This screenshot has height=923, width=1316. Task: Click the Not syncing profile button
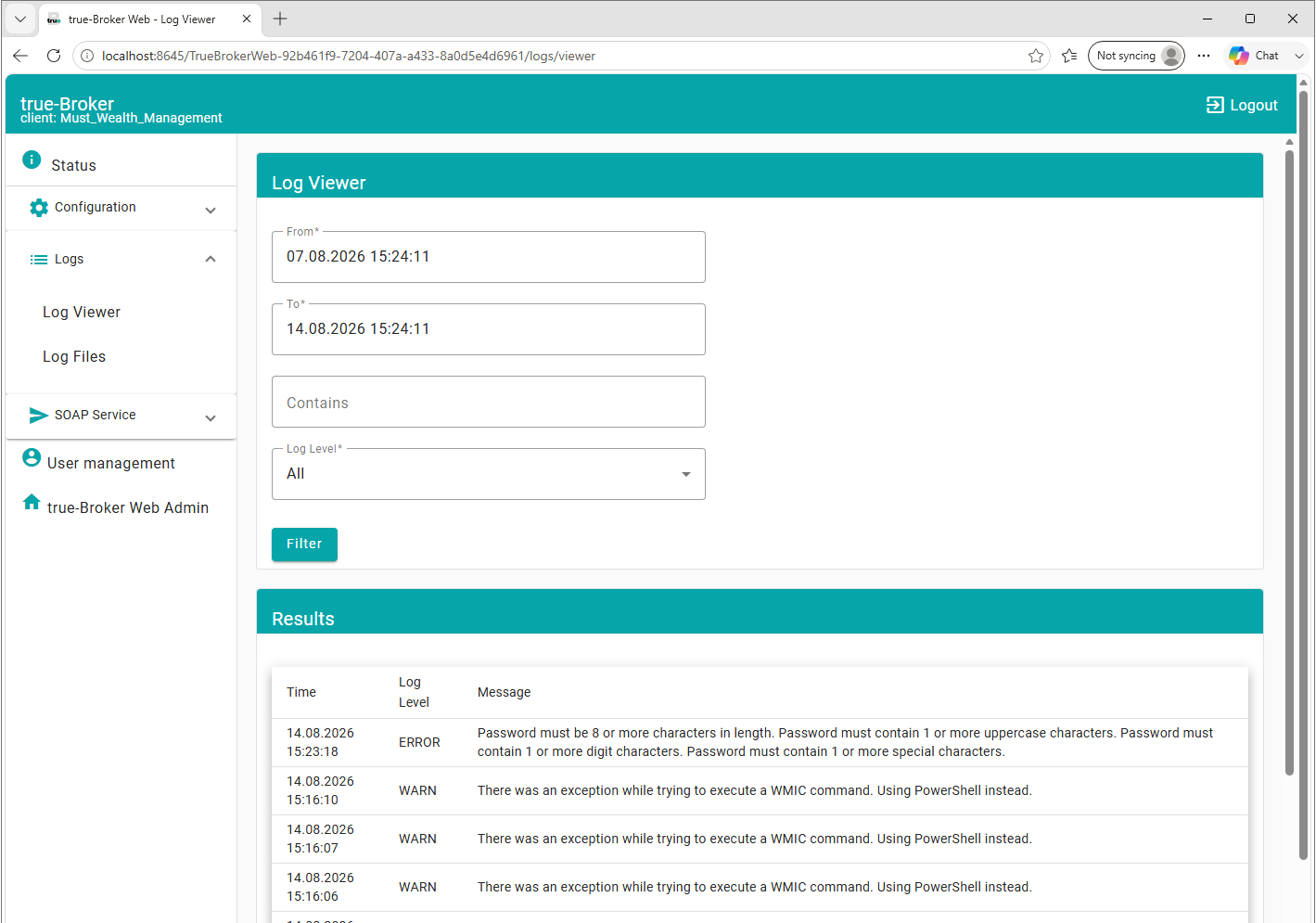click(1136, 56)
